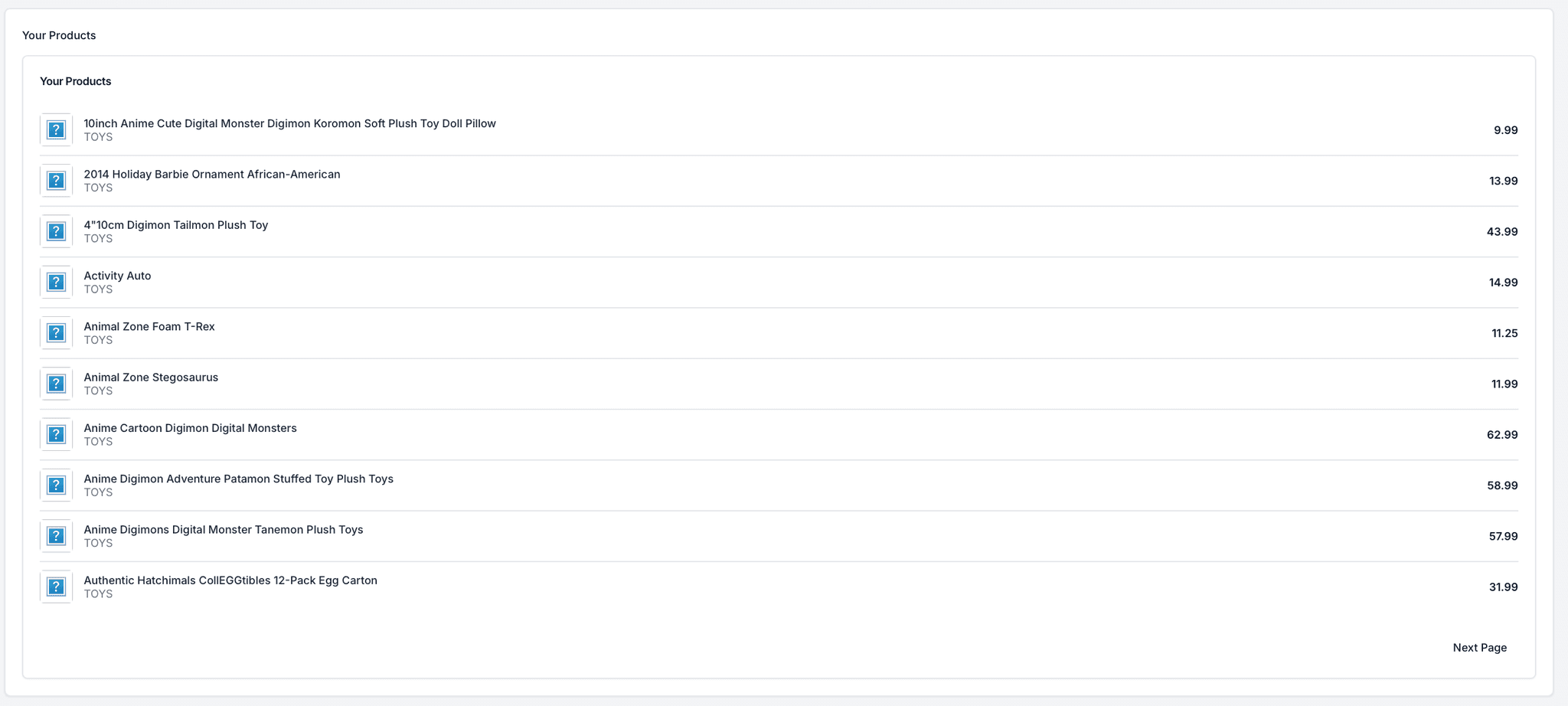Click the Digimon Tailmon Plush Toy thumbnail icon
Viewport: 1568px width, 706px height.
56,230
